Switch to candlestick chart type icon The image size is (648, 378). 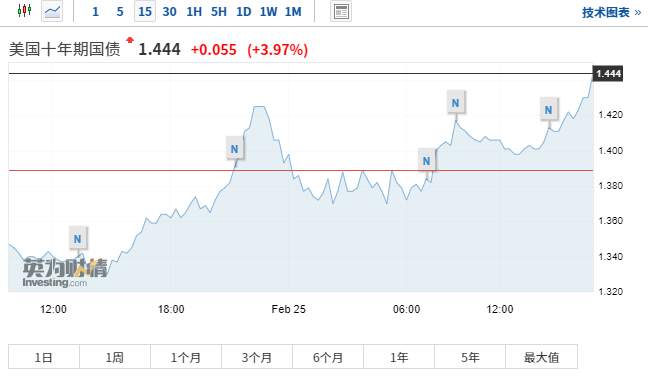pyautogui.click(x=24, y=11)
